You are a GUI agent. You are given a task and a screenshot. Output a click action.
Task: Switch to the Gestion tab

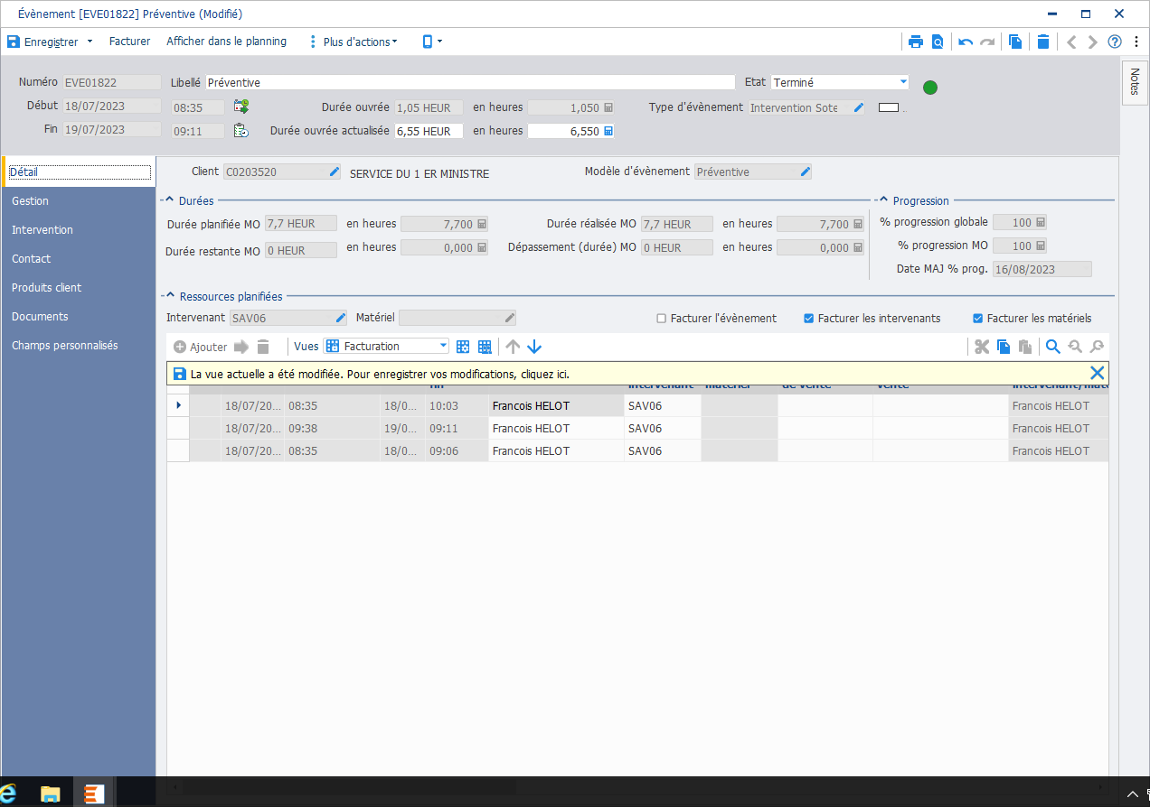tap(79, 201)
